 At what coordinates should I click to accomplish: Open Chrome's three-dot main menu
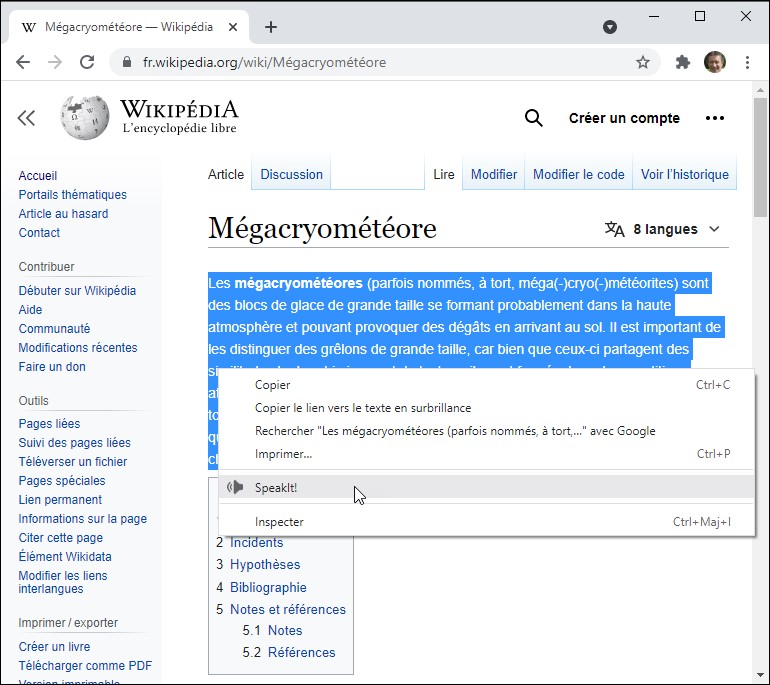(x=747, y=62)
